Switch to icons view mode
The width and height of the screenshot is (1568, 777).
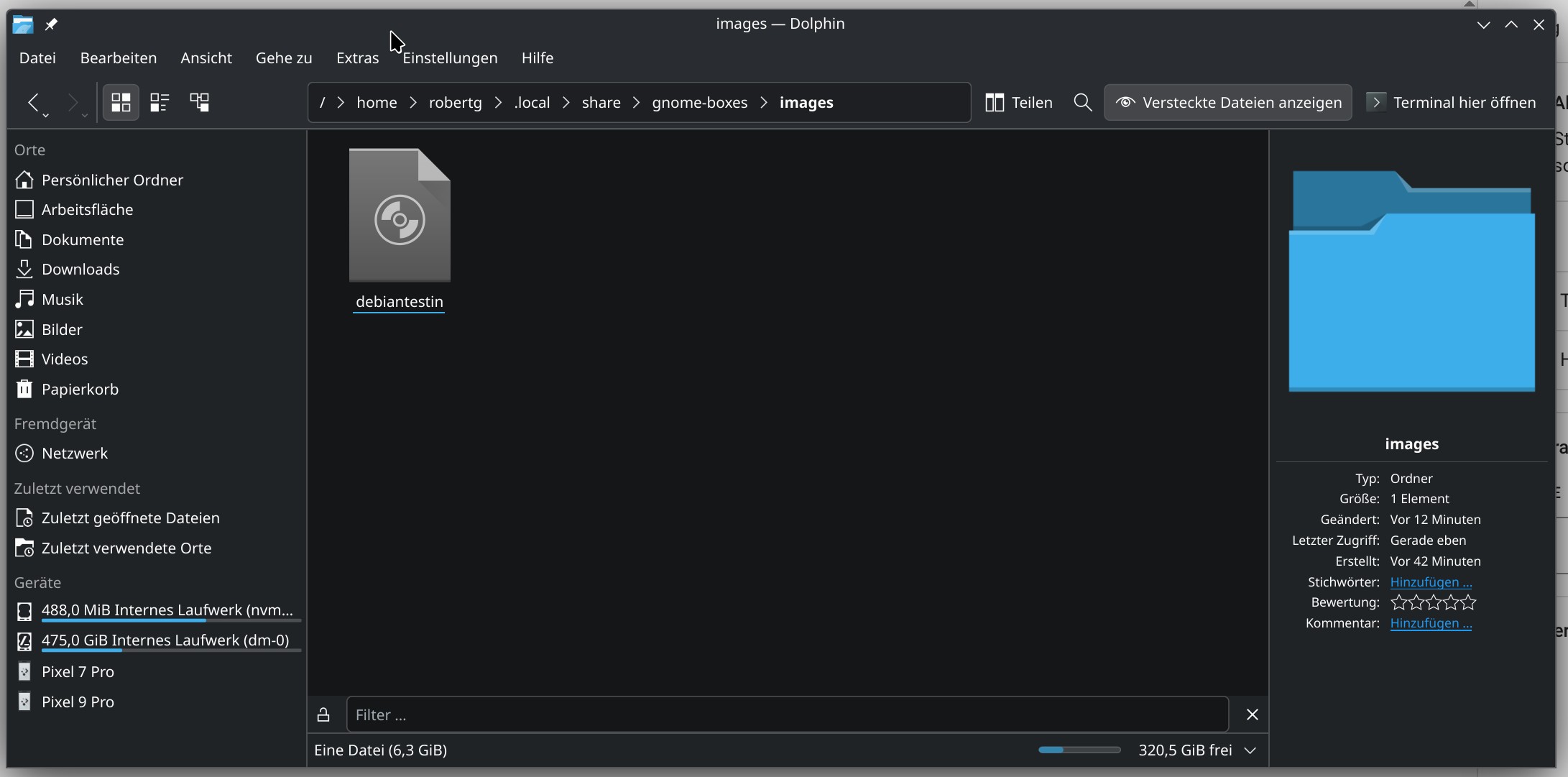(121, 102)
